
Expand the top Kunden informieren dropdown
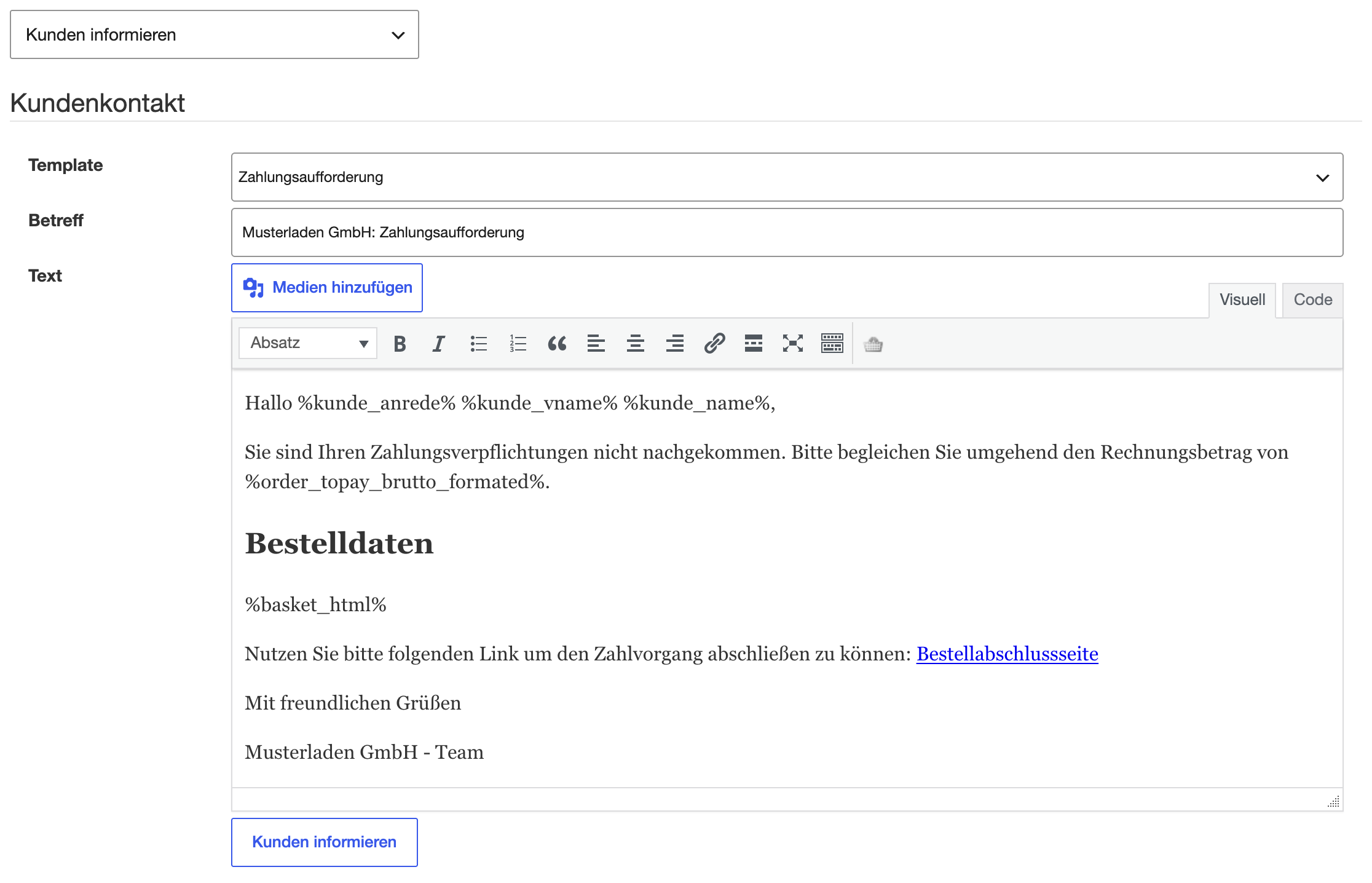[215, 34]
